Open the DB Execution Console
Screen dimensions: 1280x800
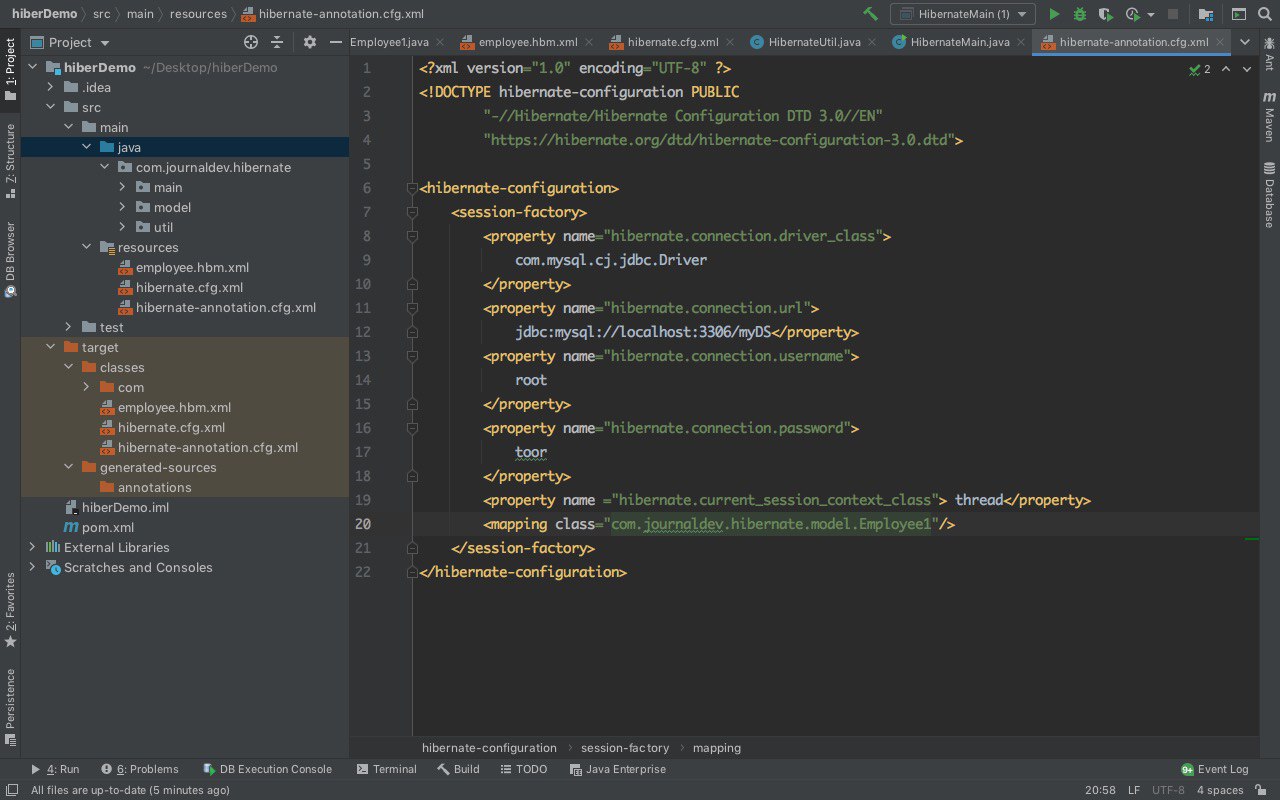coord(267,769)
